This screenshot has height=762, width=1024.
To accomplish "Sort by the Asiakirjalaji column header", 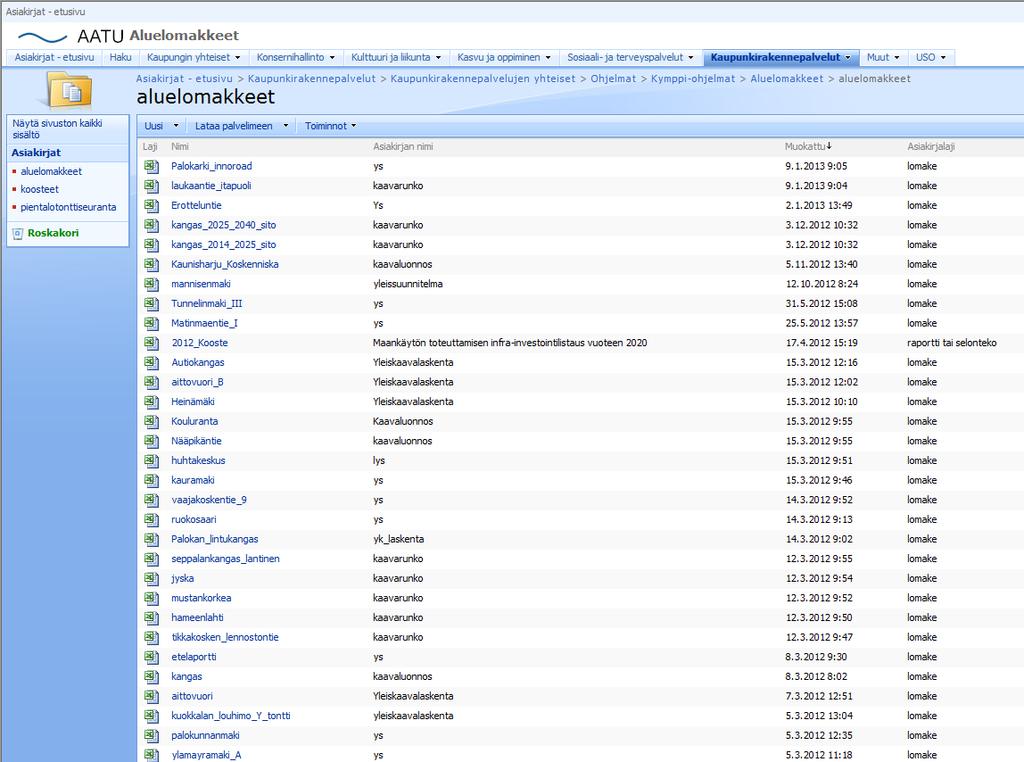I will pyautogui.click(x=931, y=147).
